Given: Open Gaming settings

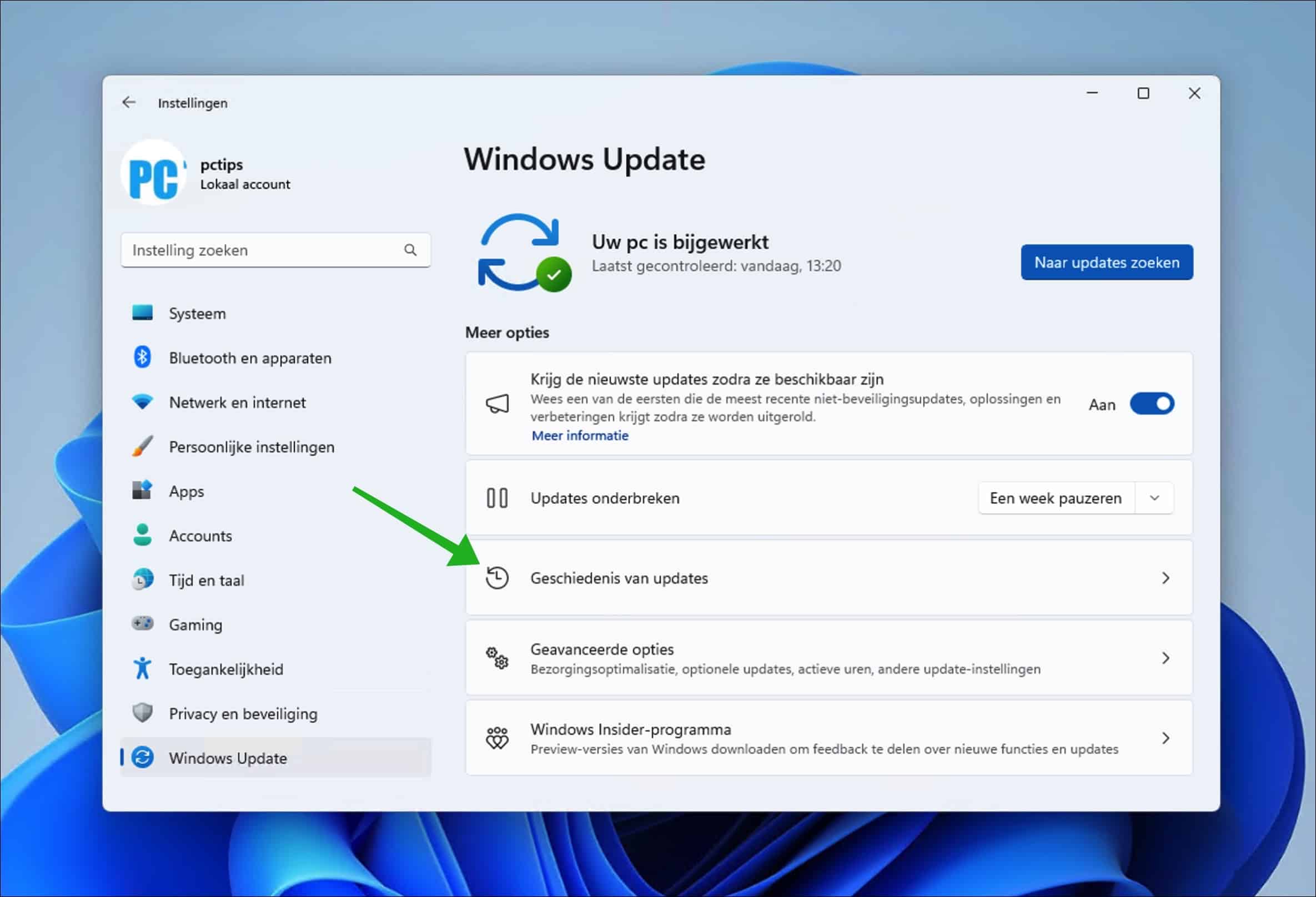Looking at the screenshot, I should click(275, 624).
